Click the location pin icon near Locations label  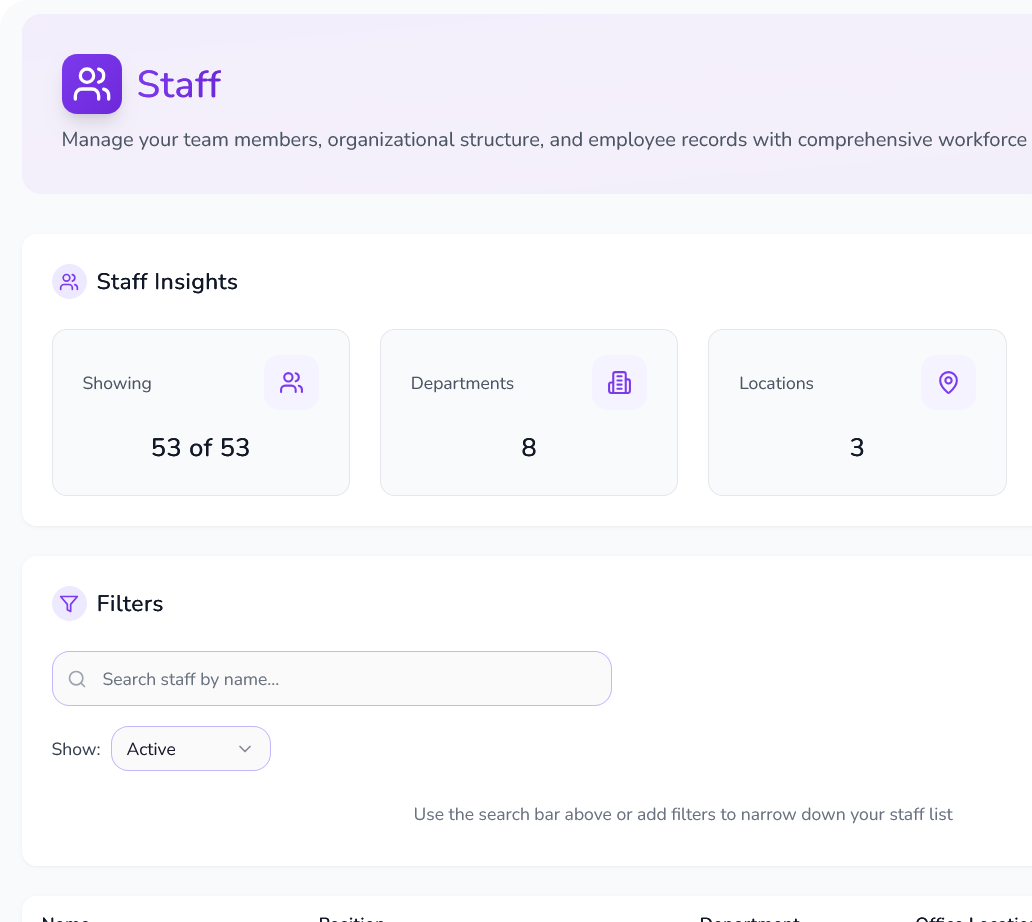click(947, 382)
